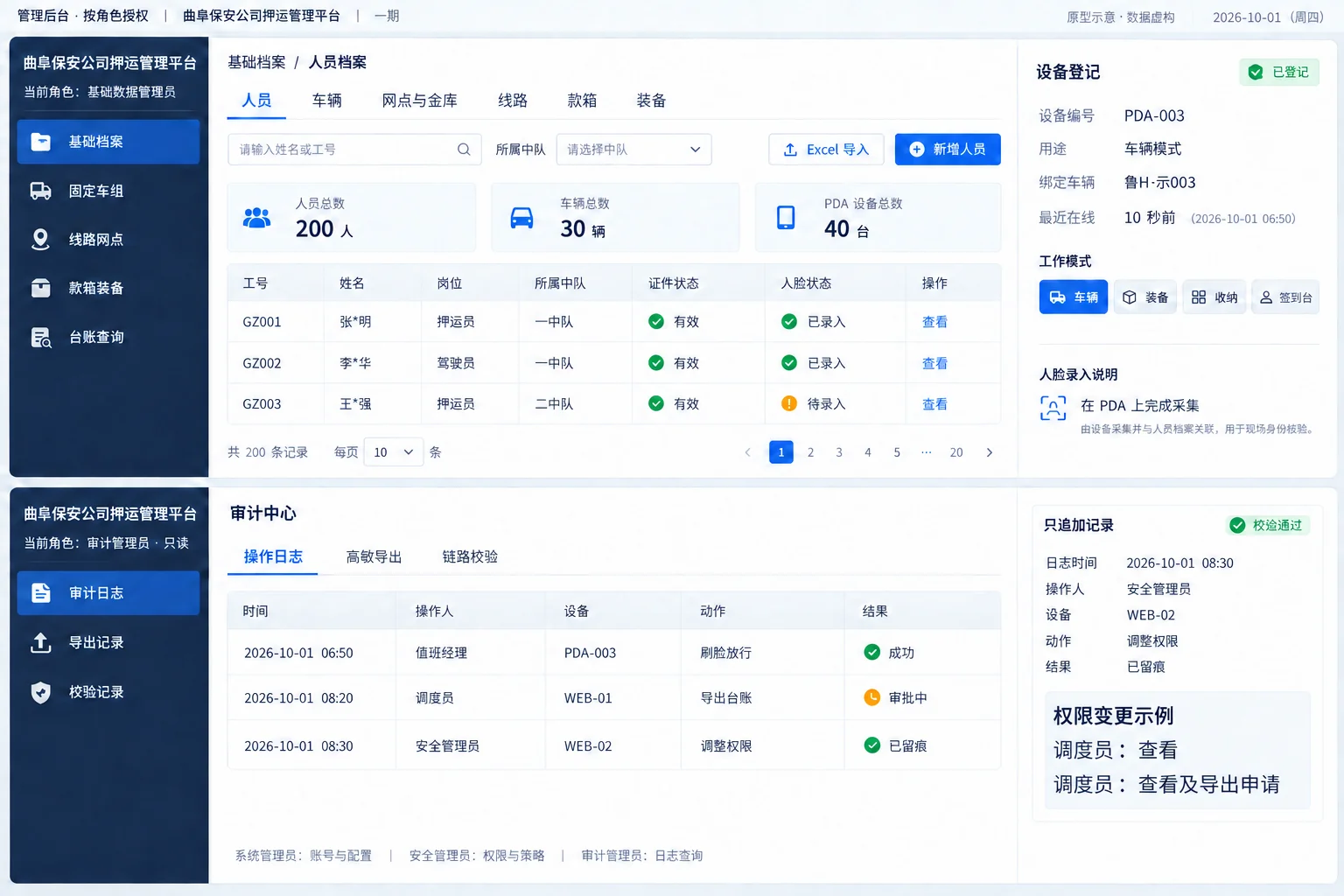Click the 基础档案 breadcrumb
Screen dimensions: 1344x896
[257, 63]
